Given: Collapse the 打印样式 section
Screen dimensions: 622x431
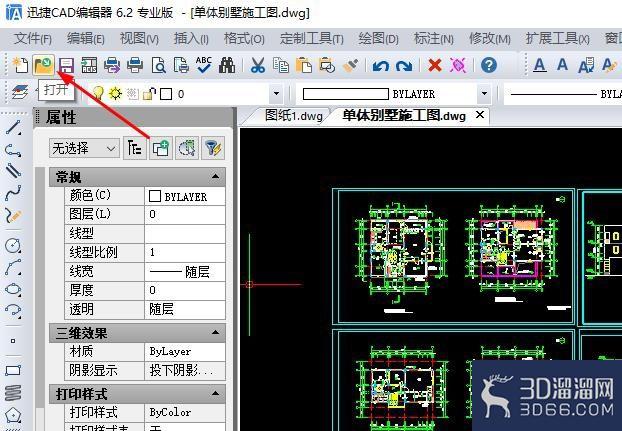Looking at the screenshot, I should pos(215,393).
